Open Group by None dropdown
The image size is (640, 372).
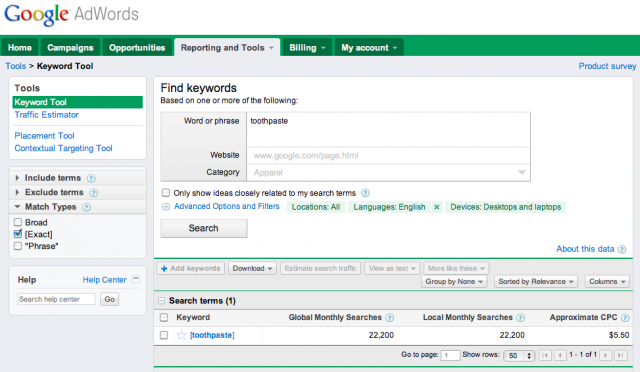(454, 281)
